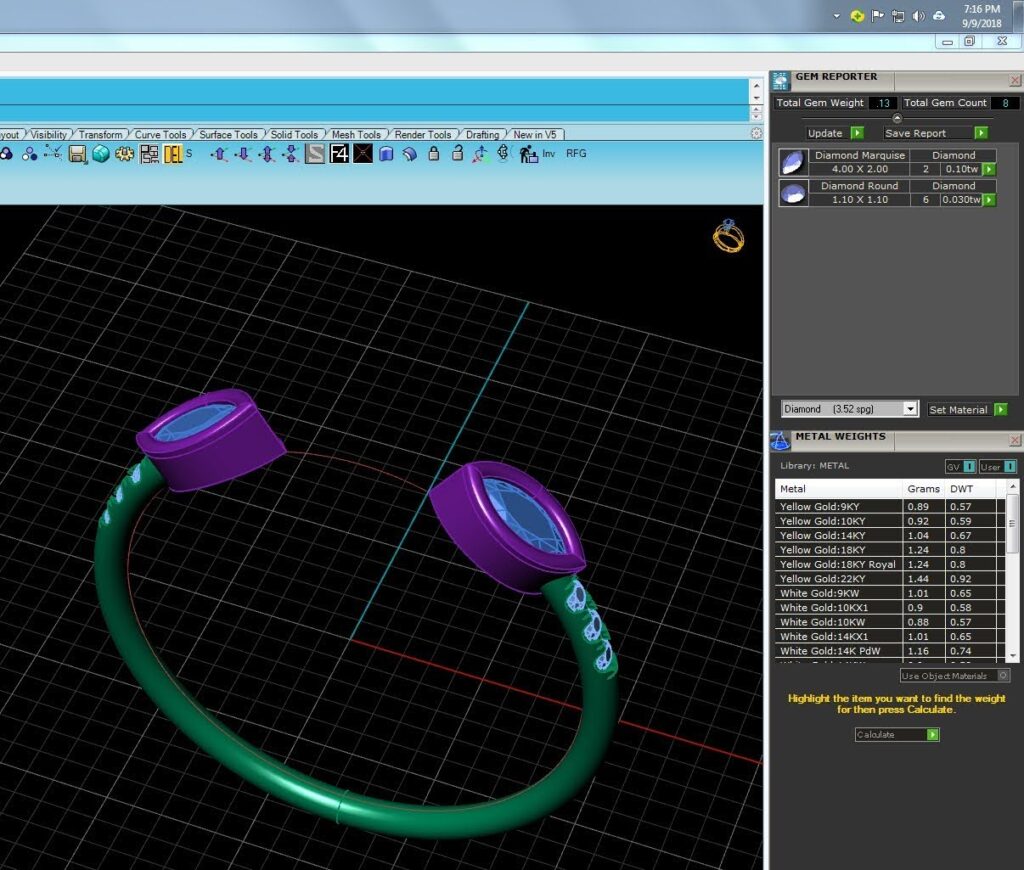Click the gray S toolbar icon
This screenshot has width=1024, height=870.
tap(315, 154)
